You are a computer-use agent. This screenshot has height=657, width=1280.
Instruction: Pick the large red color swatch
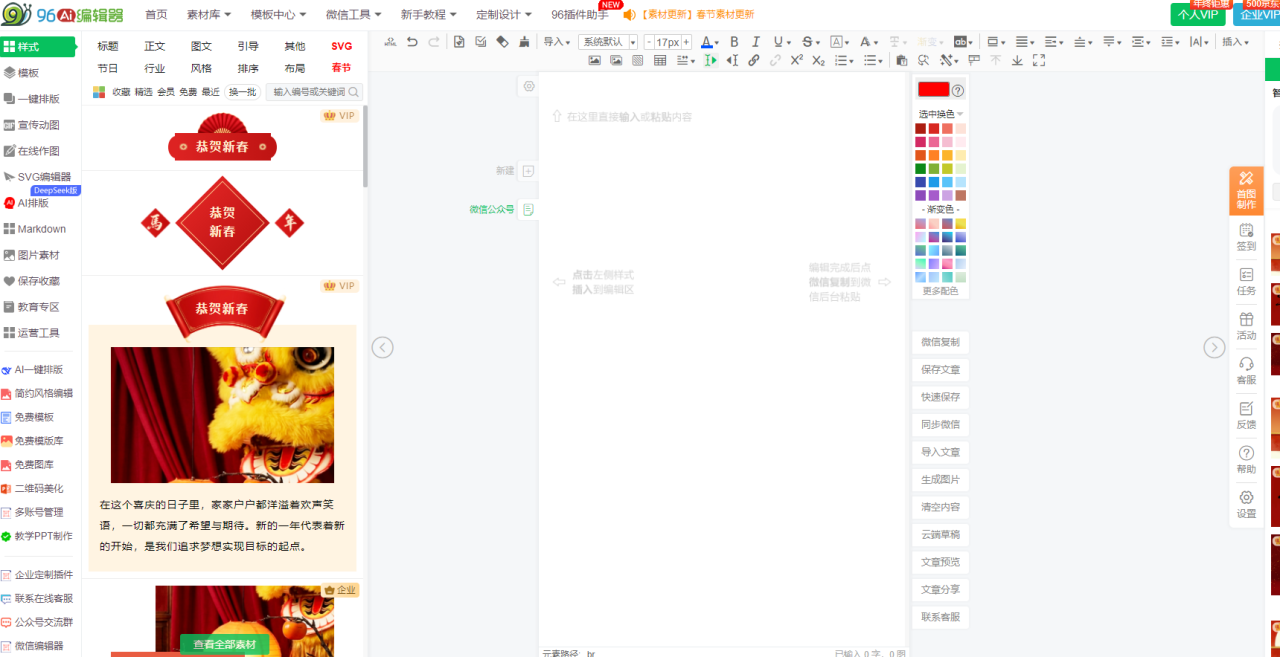point(933,90)
